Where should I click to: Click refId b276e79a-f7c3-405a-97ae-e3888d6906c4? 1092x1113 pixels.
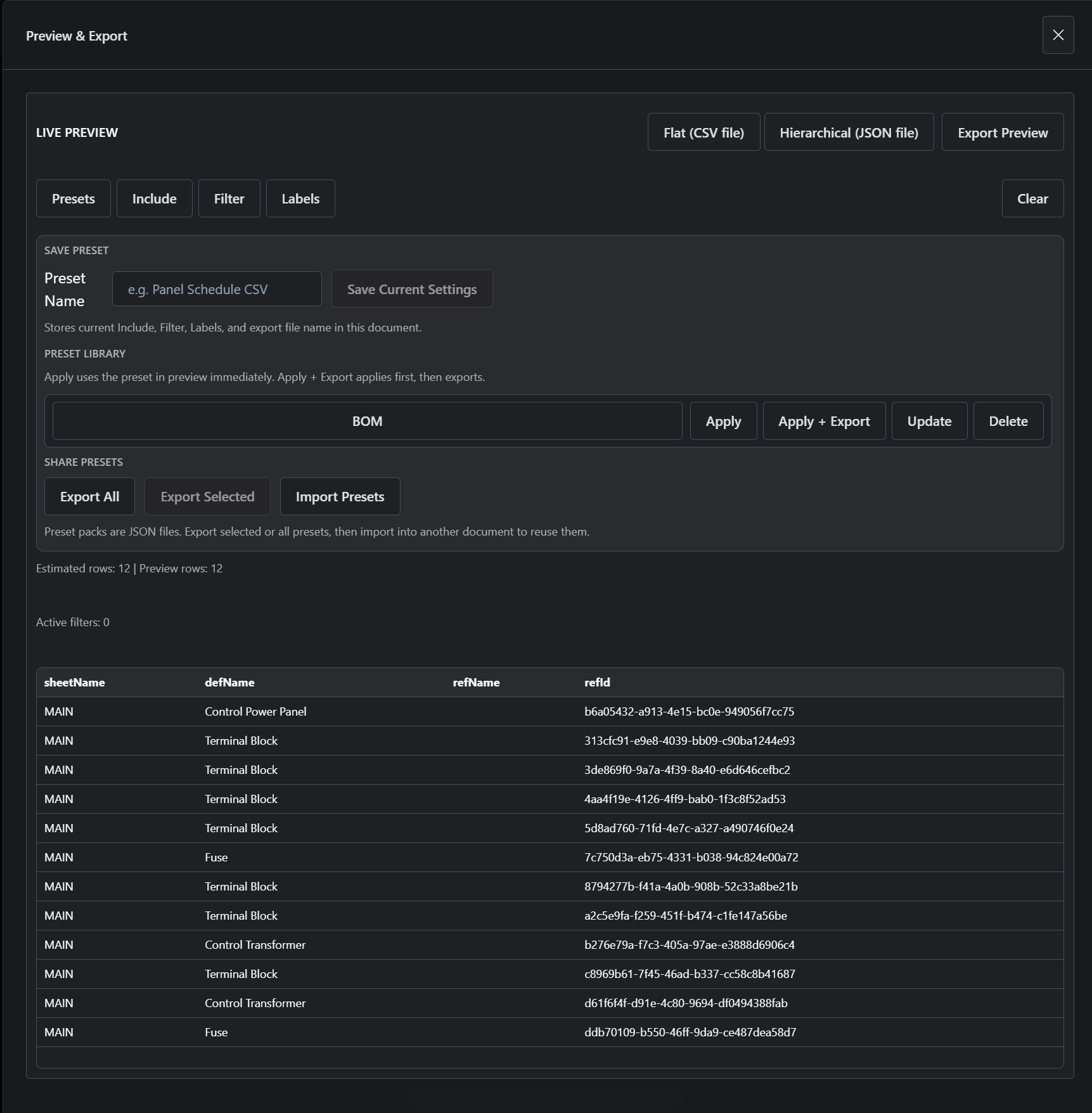pyautogui.click(x=690, y=945)
